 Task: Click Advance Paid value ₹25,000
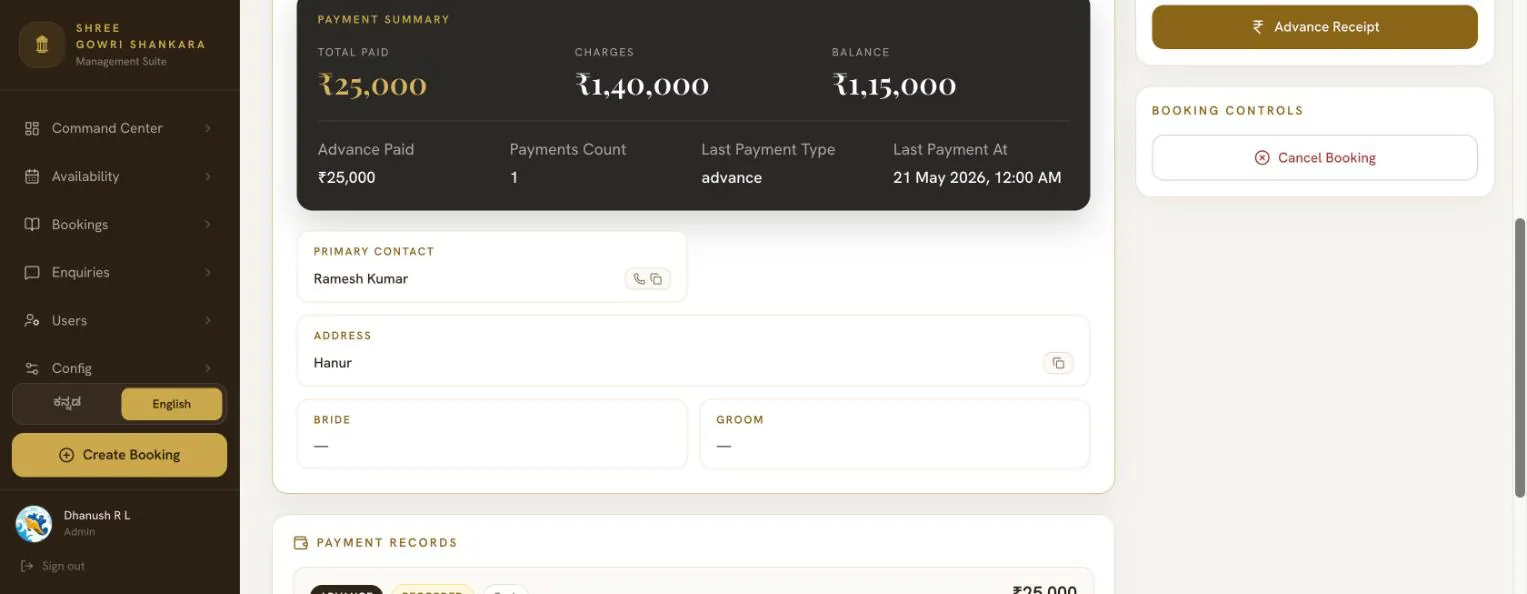(346, 178)
